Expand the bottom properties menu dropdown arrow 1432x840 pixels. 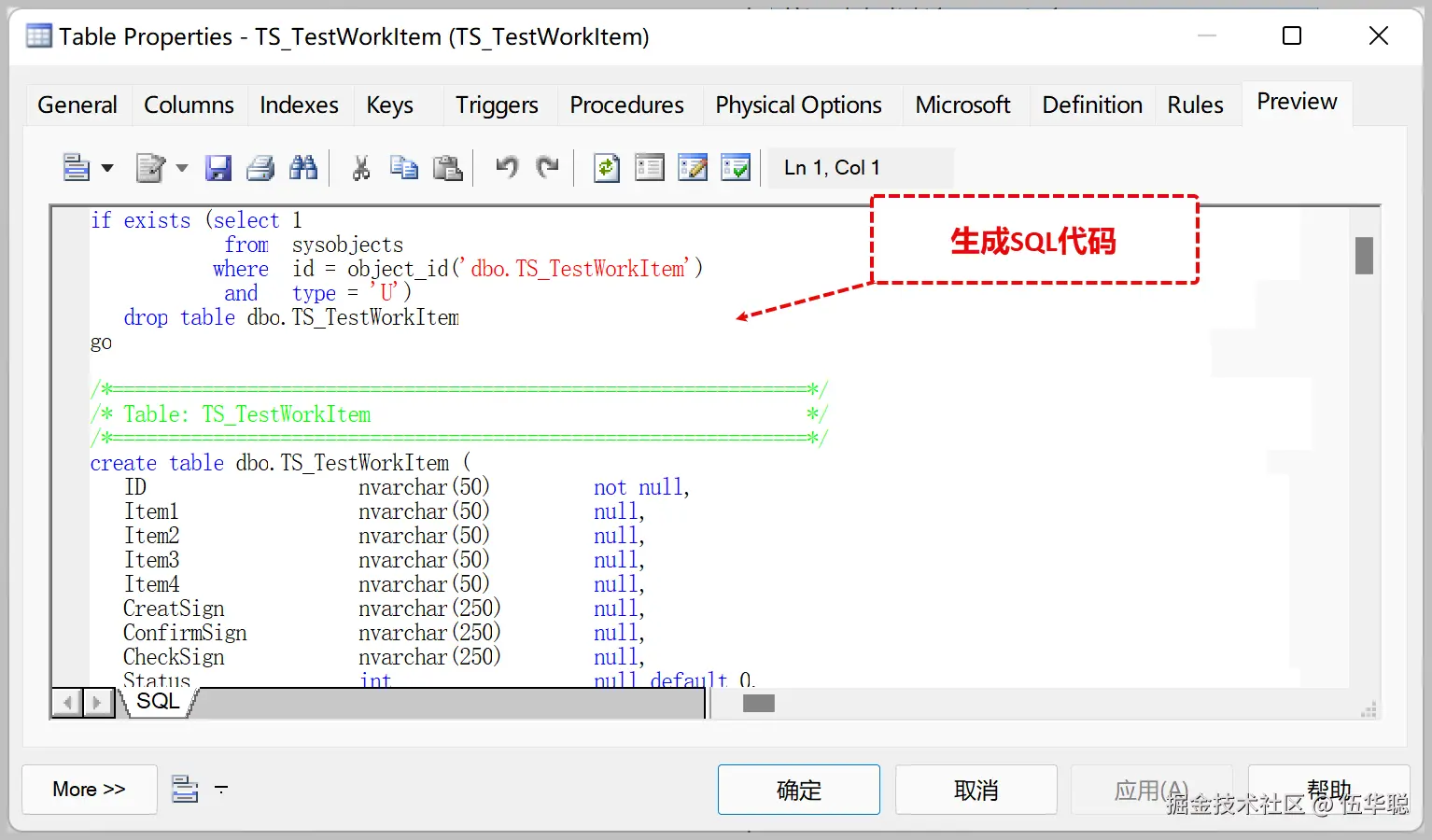[x=221, y=790]
